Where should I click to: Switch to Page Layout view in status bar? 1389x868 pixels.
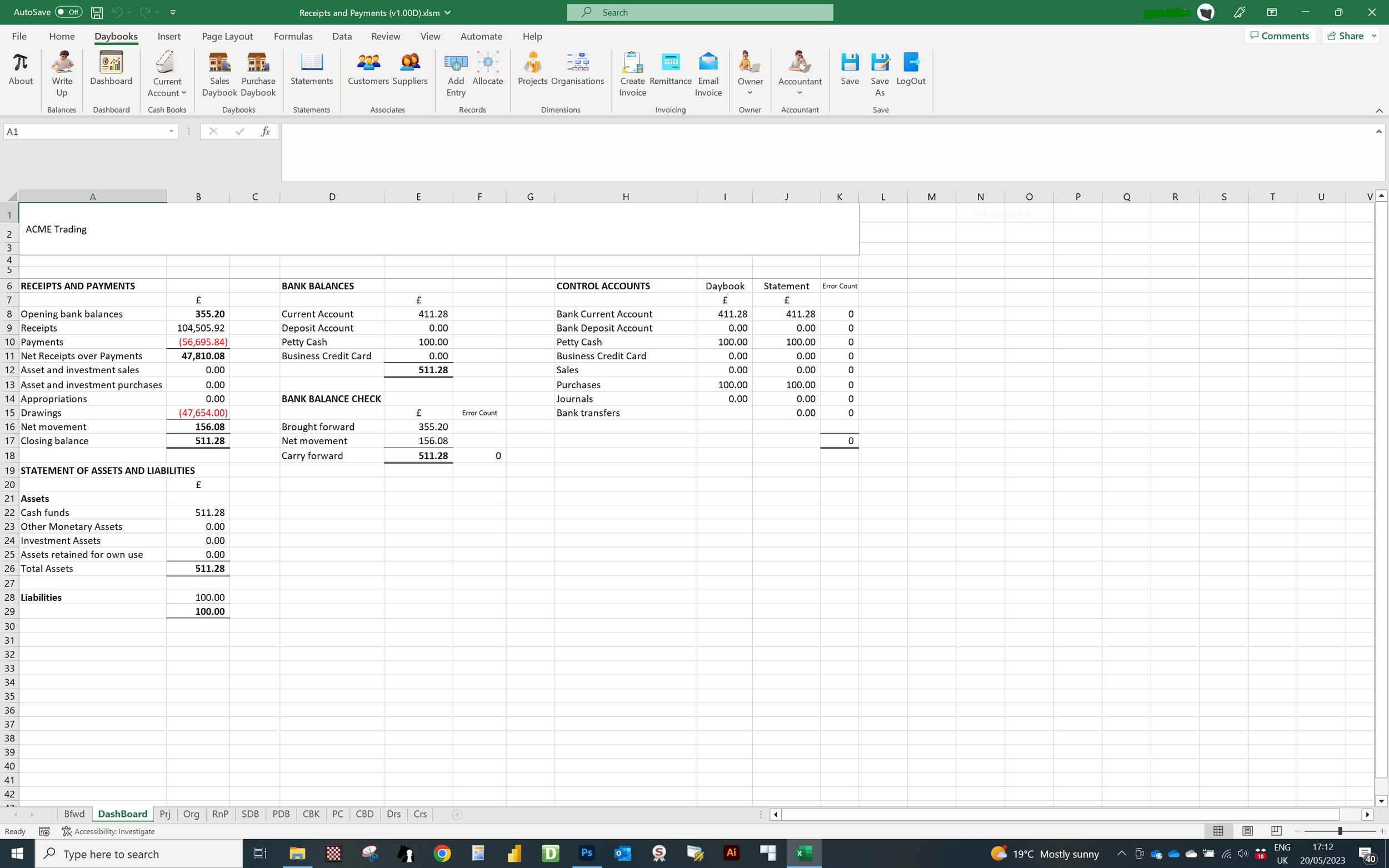click(1248, 831)
